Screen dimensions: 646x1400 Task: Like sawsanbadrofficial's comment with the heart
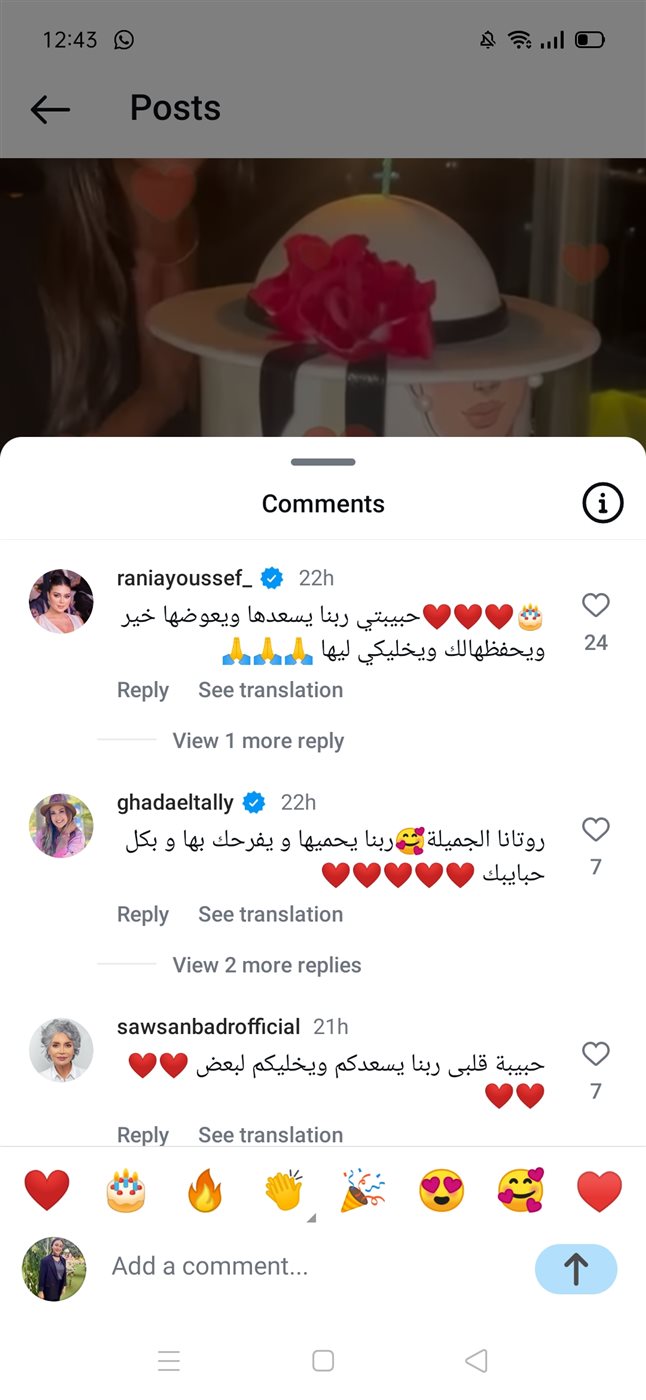[596, 1053]
